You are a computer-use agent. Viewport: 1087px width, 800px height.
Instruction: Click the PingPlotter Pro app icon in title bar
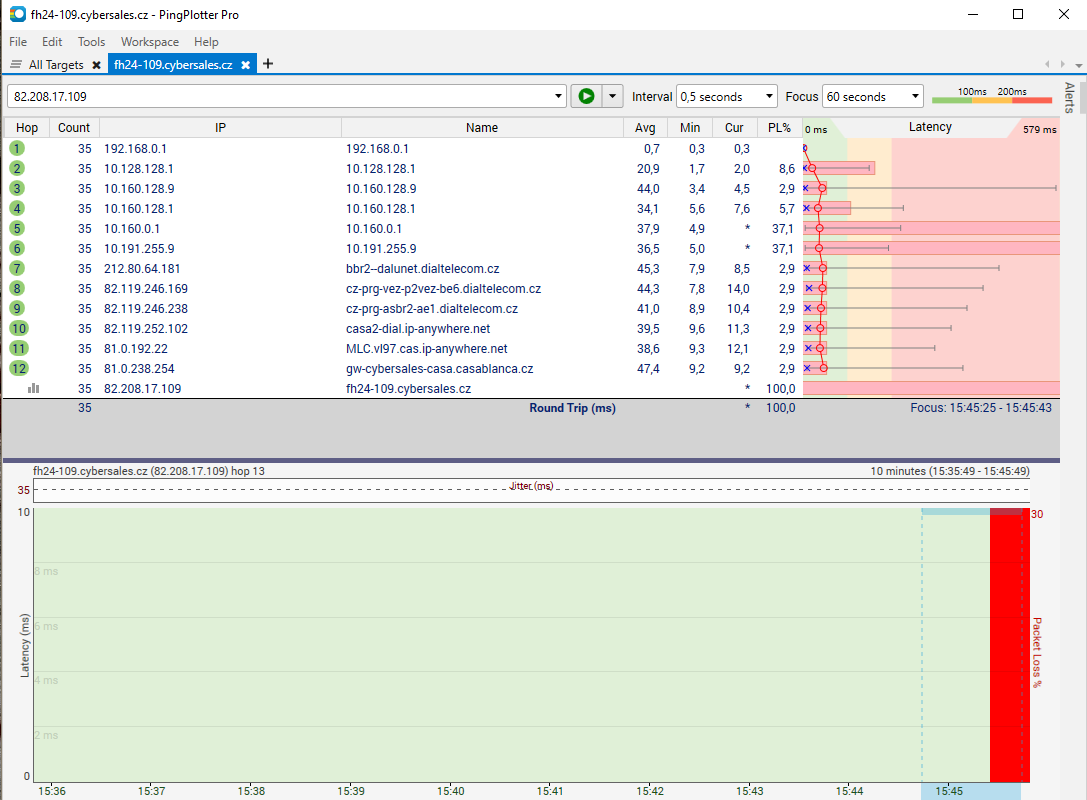pos(17,15)
